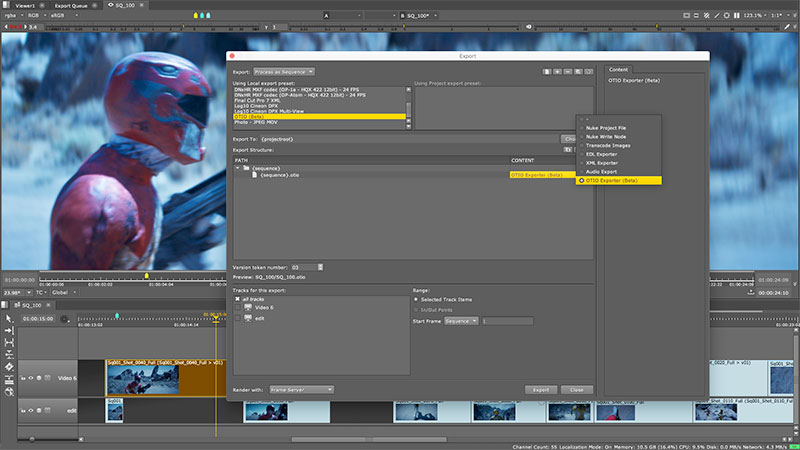Select 'Log10 Cineon DPX Multi-View' preset
The height and width of the screenshot is (450, 800).
319,111
